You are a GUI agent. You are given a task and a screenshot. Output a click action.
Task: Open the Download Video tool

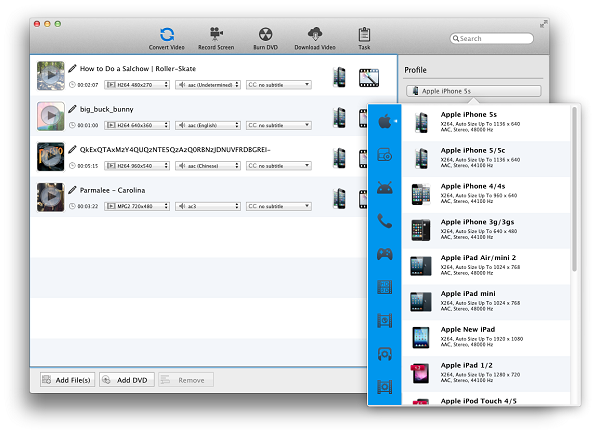[315, 38]
